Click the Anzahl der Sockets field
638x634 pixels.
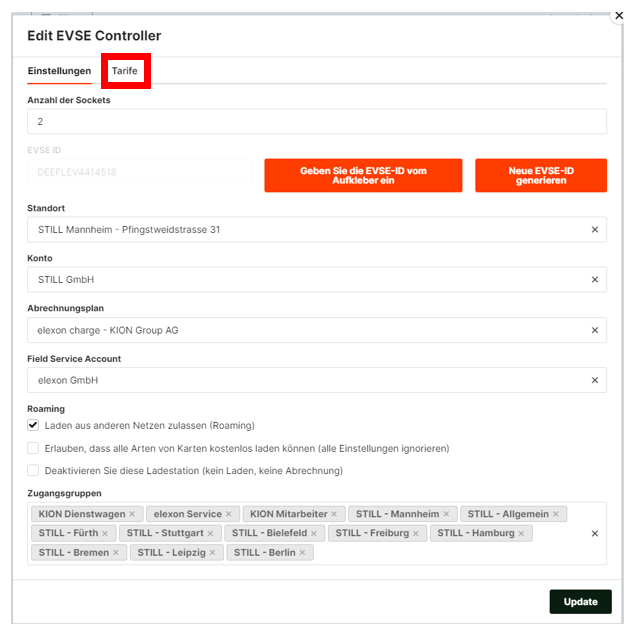tap(317, 121)
